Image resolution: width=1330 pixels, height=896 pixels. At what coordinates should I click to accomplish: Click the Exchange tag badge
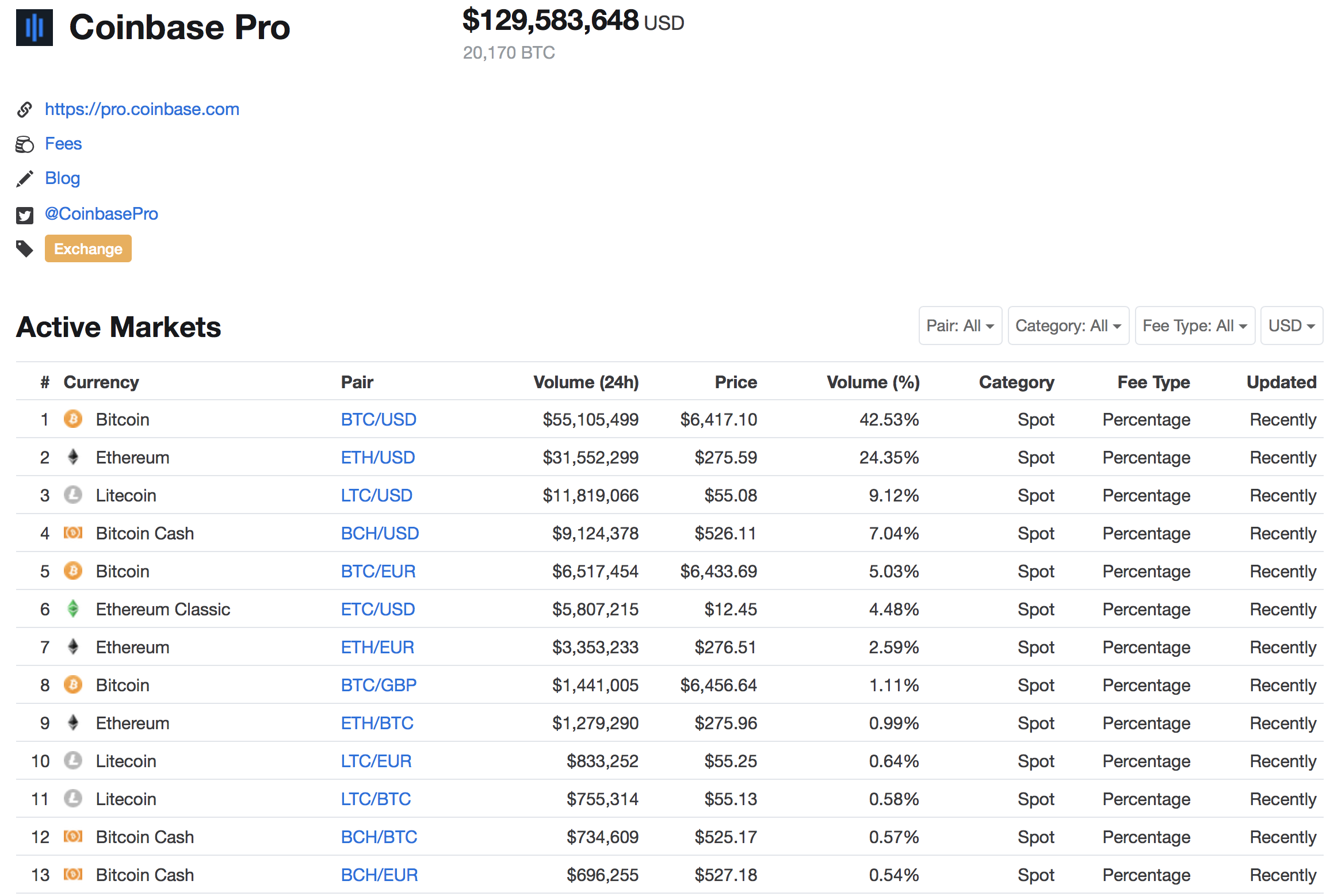[88, 248]
